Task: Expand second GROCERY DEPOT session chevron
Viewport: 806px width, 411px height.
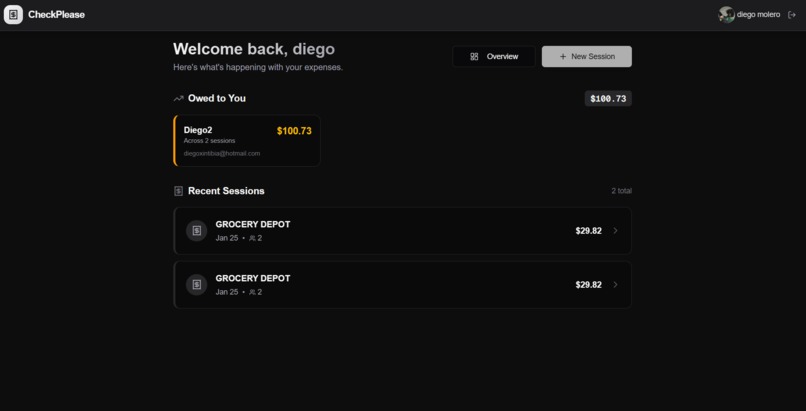Action: point(615,285)
